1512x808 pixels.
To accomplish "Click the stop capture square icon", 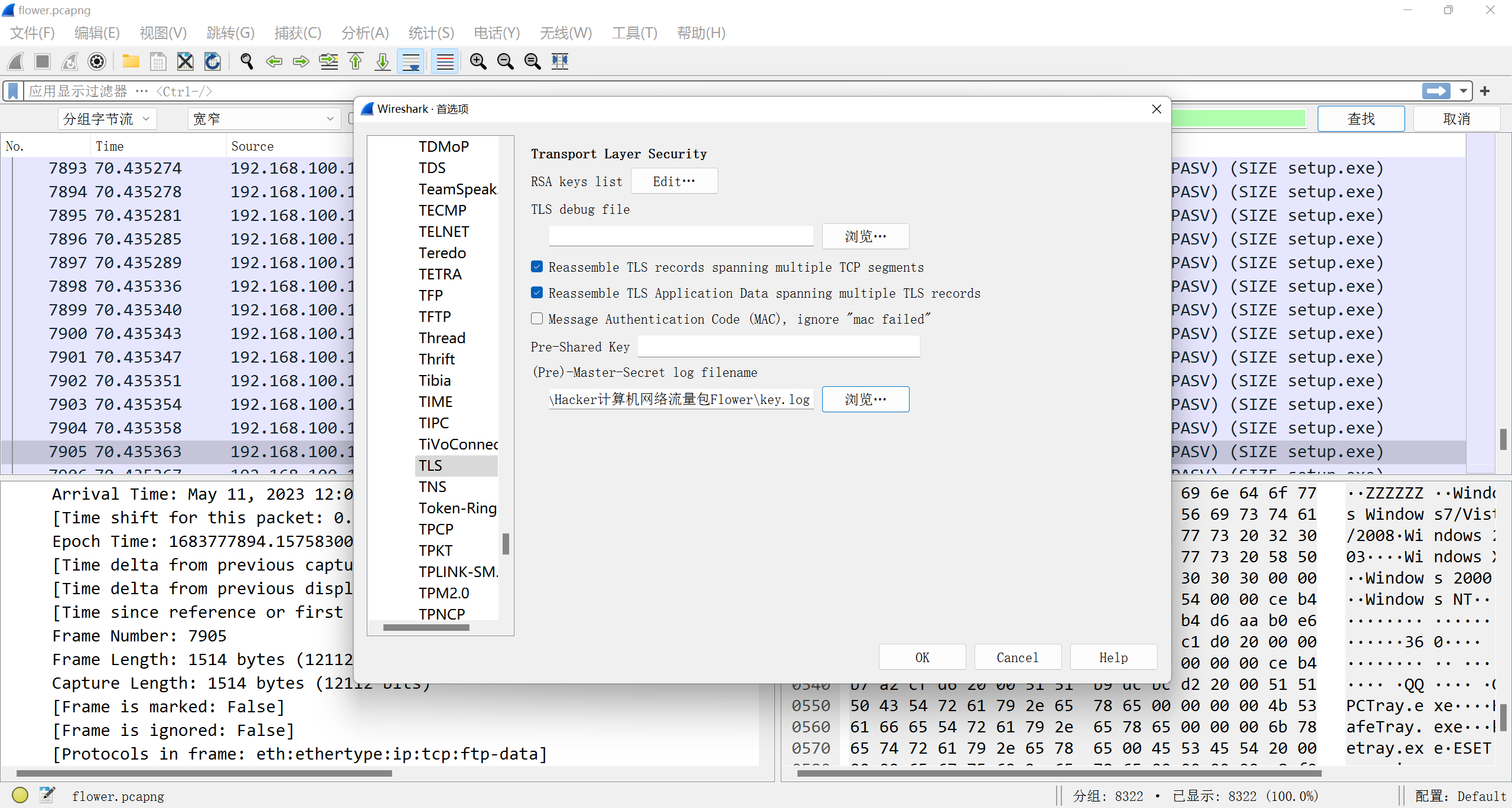I will click(43, 61).
